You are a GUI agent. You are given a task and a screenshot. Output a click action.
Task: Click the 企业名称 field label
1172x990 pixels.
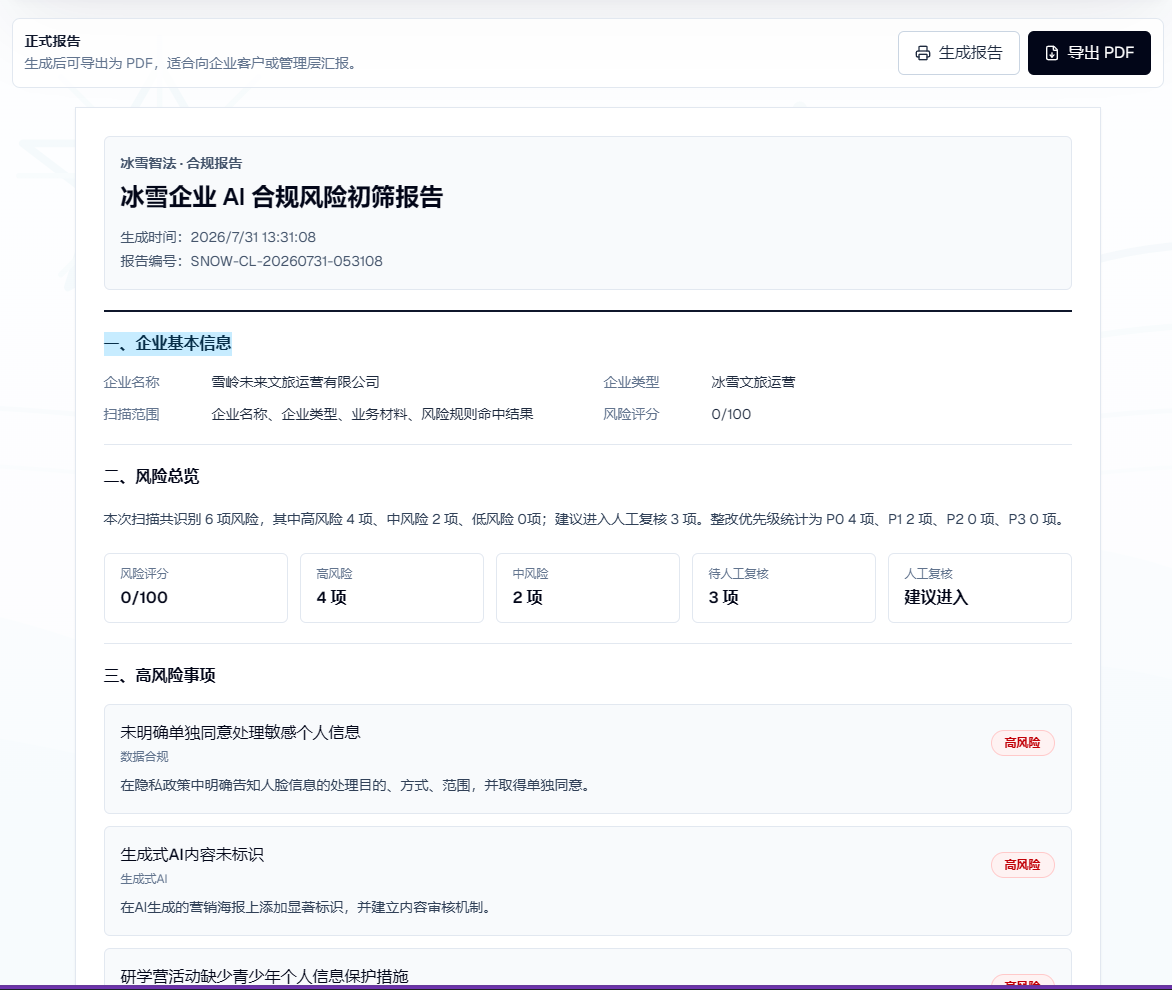[x=132, y=383]
